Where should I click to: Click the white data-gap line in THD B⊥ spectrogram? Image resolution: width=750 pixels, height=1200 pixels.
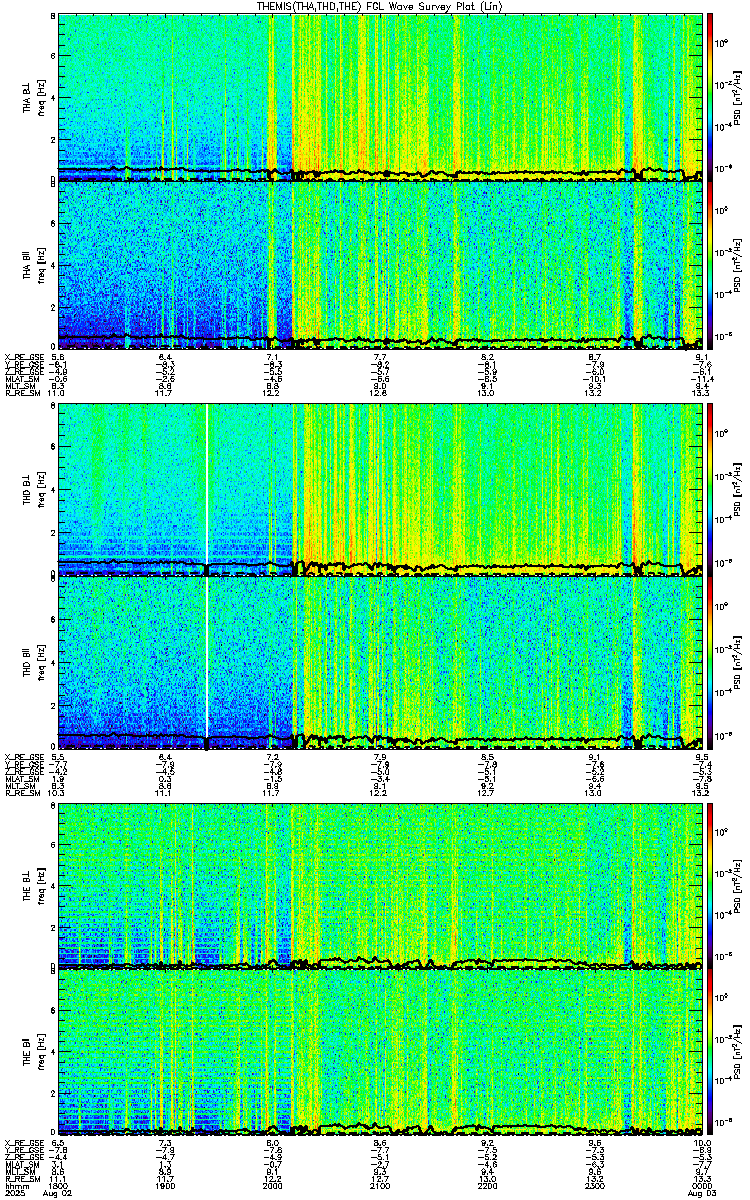(206, 489)
